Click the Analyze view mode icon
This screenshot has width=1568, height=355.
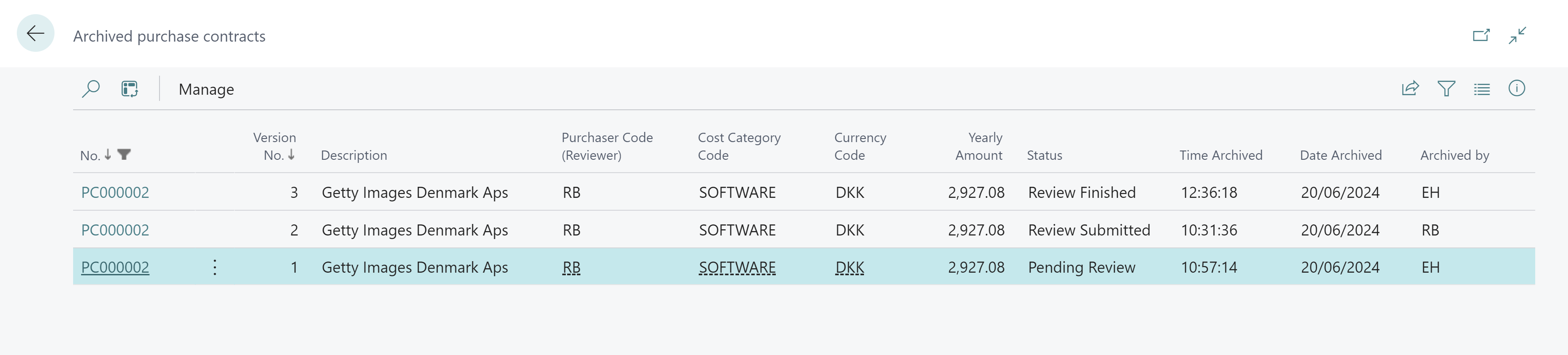coord(130,89)
